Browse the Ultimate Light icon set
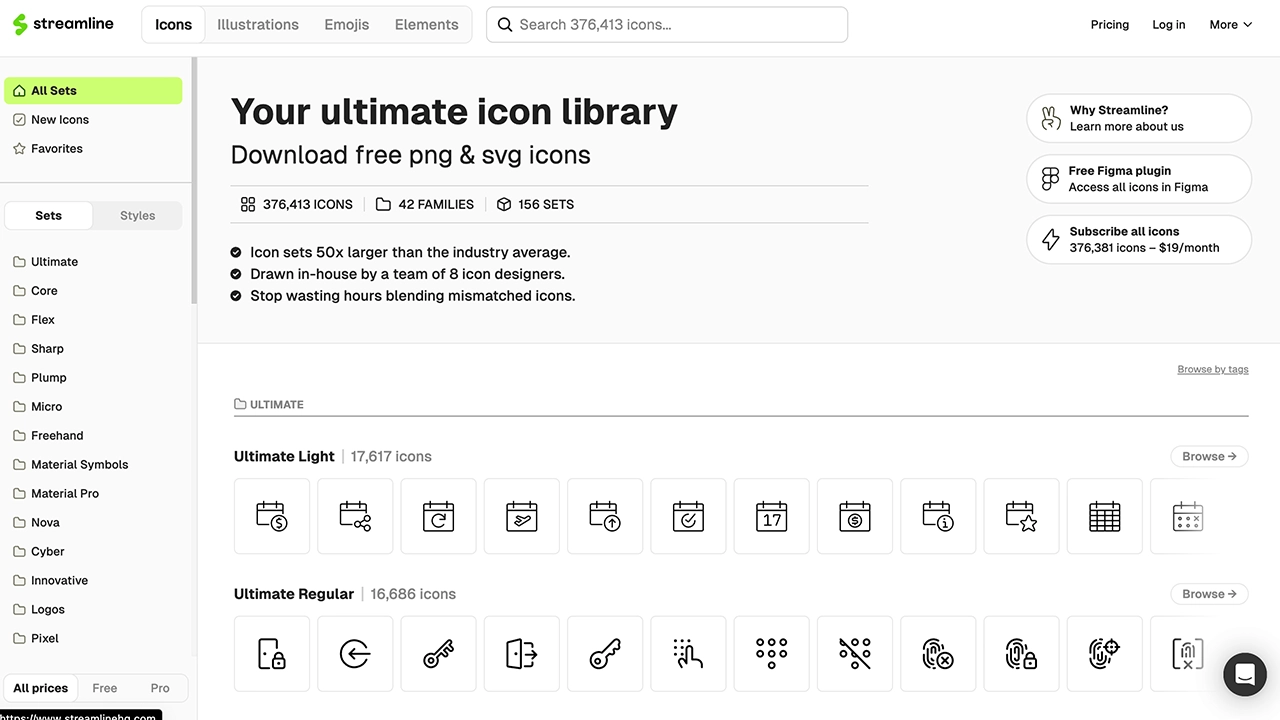The image size is (1280, 720). [1209, 457]
